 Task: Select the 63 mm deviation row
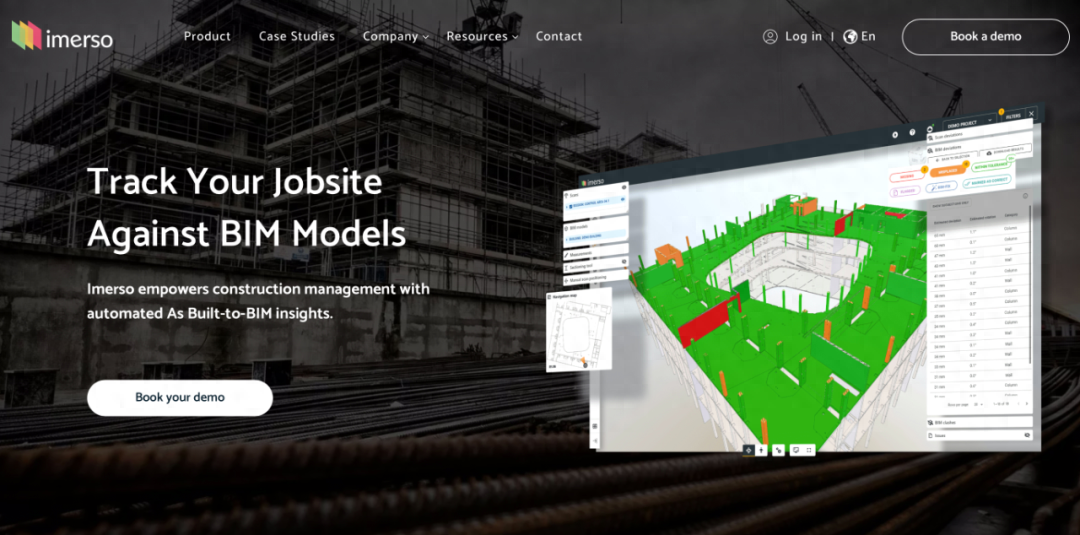coord(981,231)
